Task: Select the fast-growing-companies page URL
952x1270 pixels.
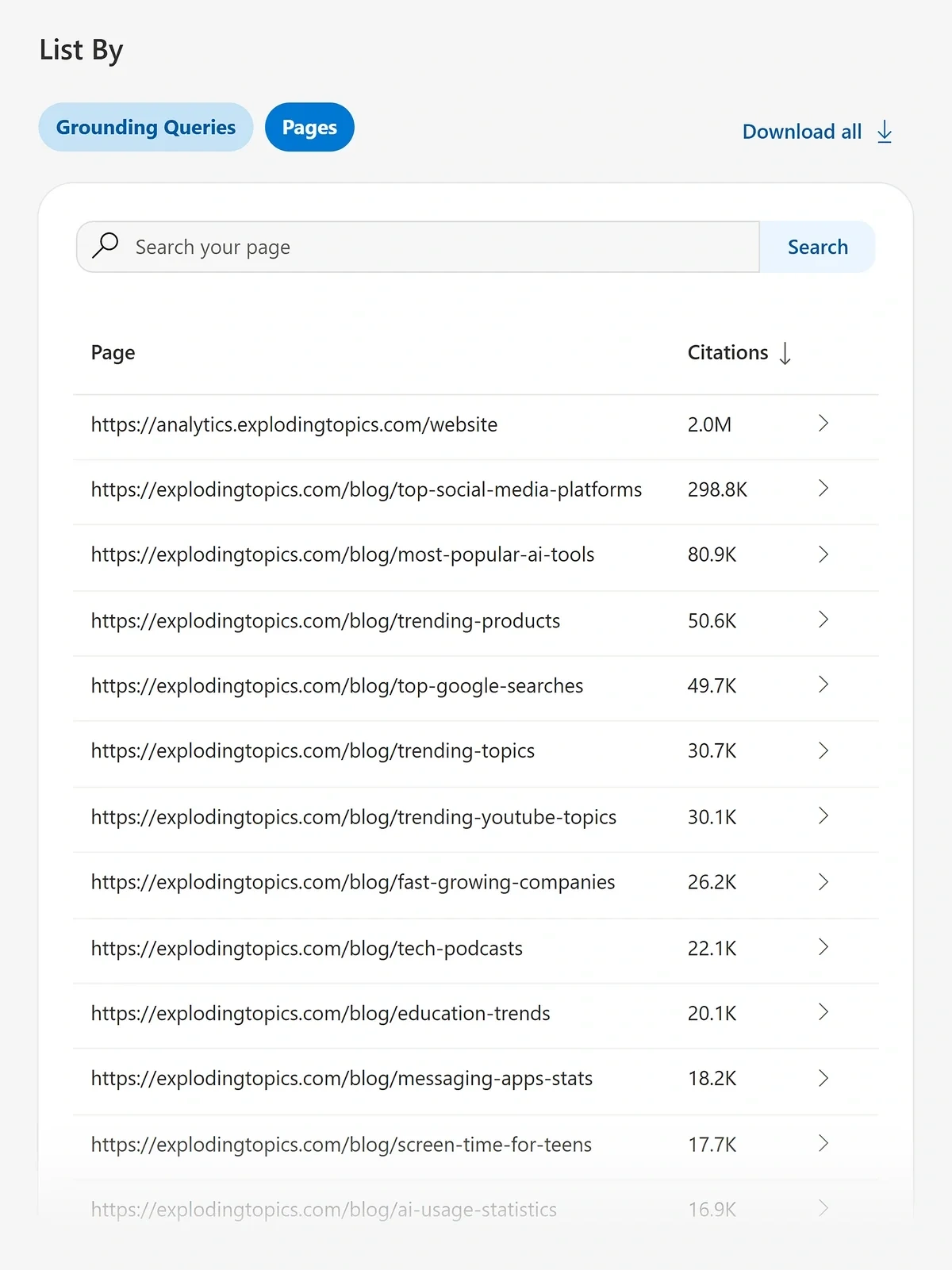Action: pos(353,883)
